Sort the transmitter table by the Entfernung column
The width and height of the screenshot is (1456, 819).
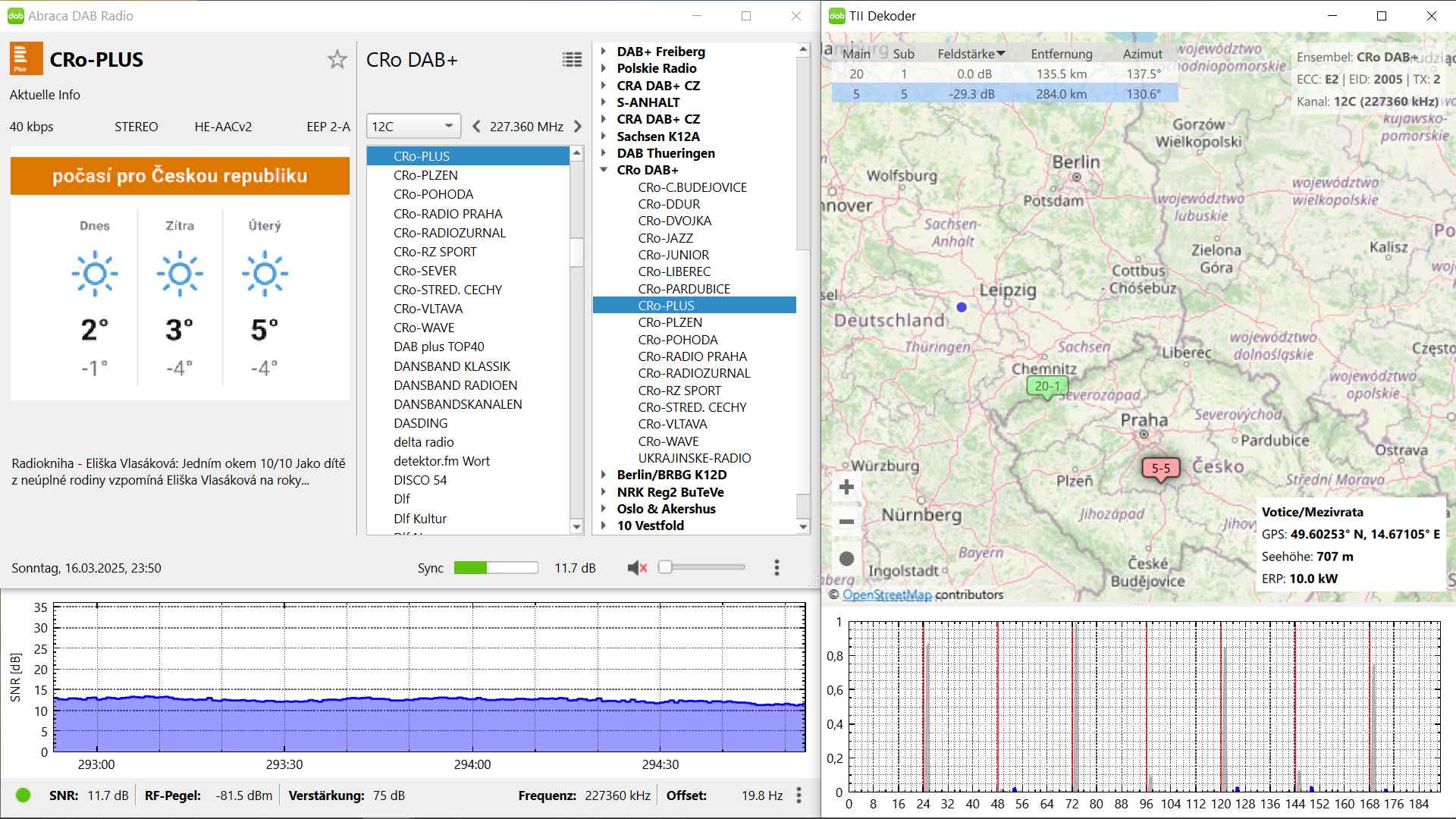click(x=1061, y=54)
